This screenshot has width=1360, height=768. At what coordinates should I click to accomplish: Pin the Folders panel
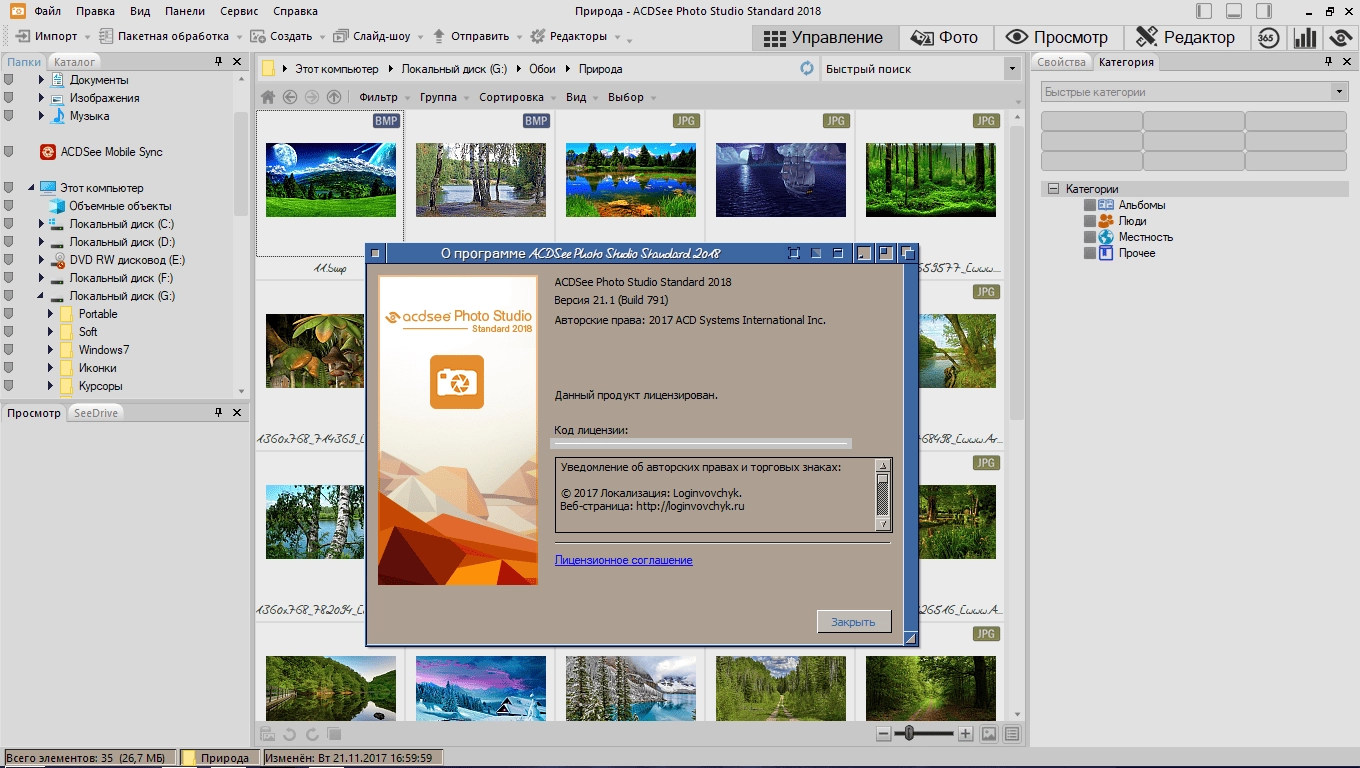tap(219, 62)
